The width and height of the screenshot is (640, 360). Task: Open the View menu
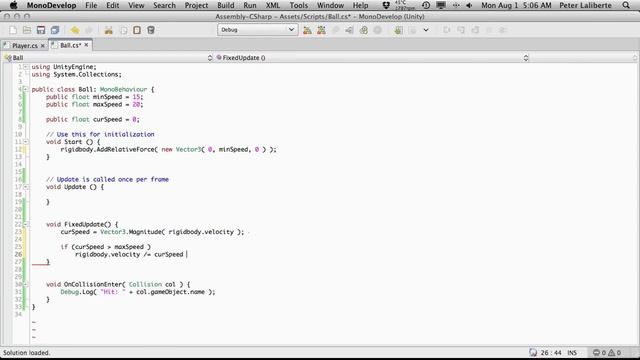point(136,5)
